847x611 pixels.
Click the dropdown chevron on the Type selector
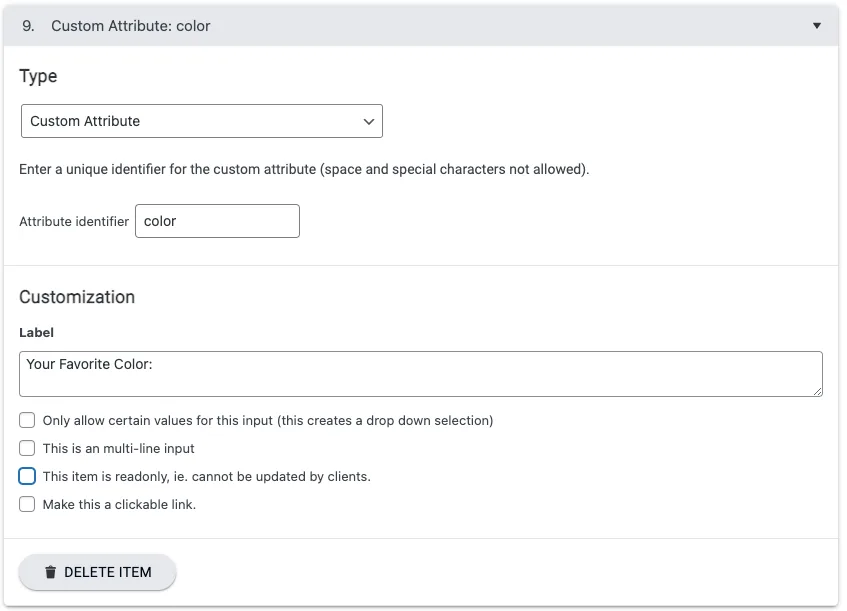click(x=370, y=121)
